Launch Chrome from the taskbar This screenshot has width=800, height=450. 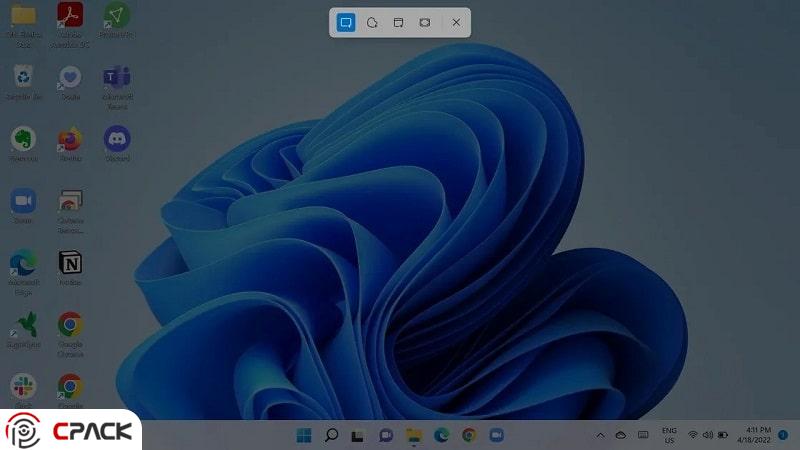pyautogui.click(x=469, y=435)
